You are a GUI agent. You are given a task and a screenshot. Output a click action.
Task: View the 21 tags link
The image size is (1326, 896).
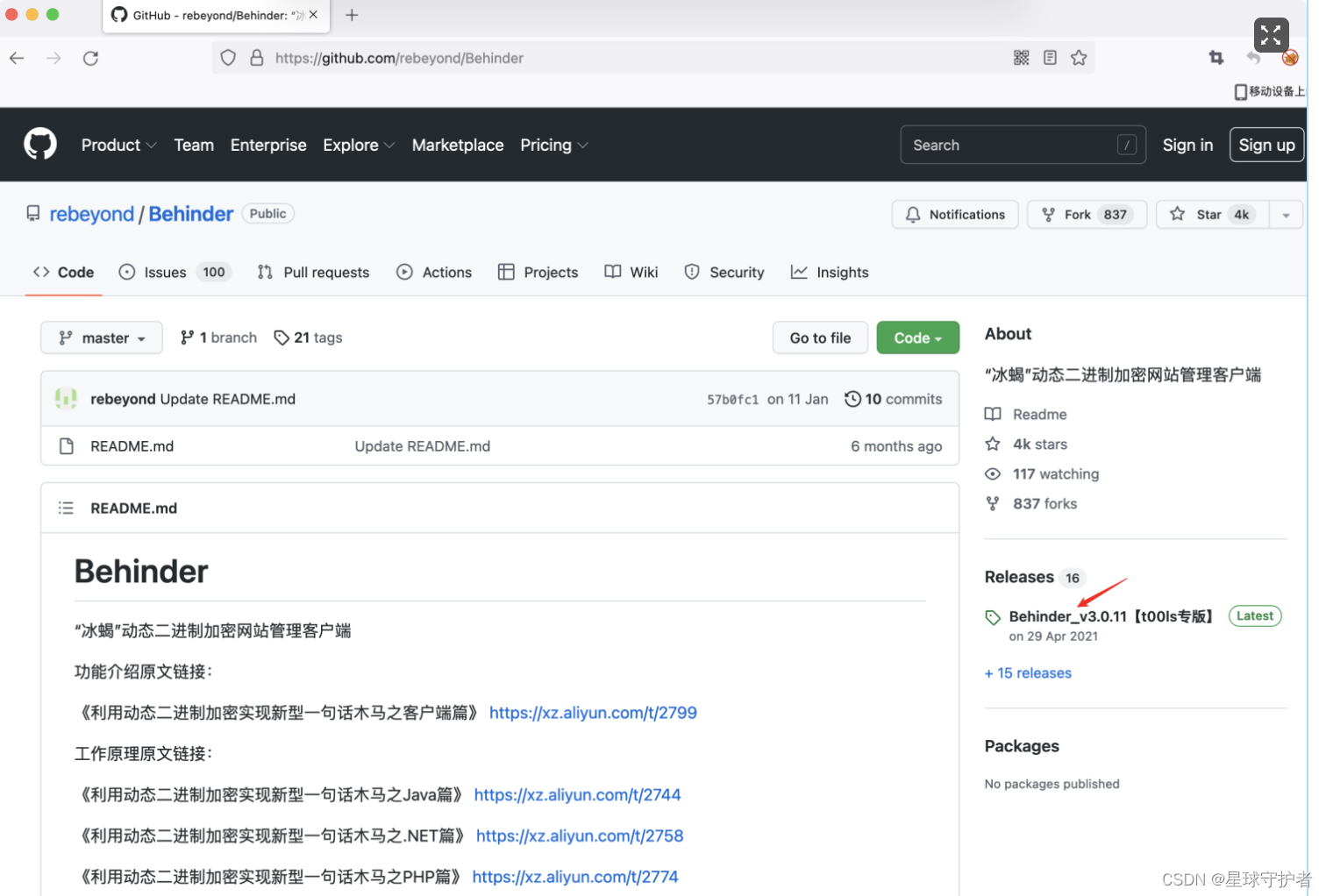click(x=308, y=338)
